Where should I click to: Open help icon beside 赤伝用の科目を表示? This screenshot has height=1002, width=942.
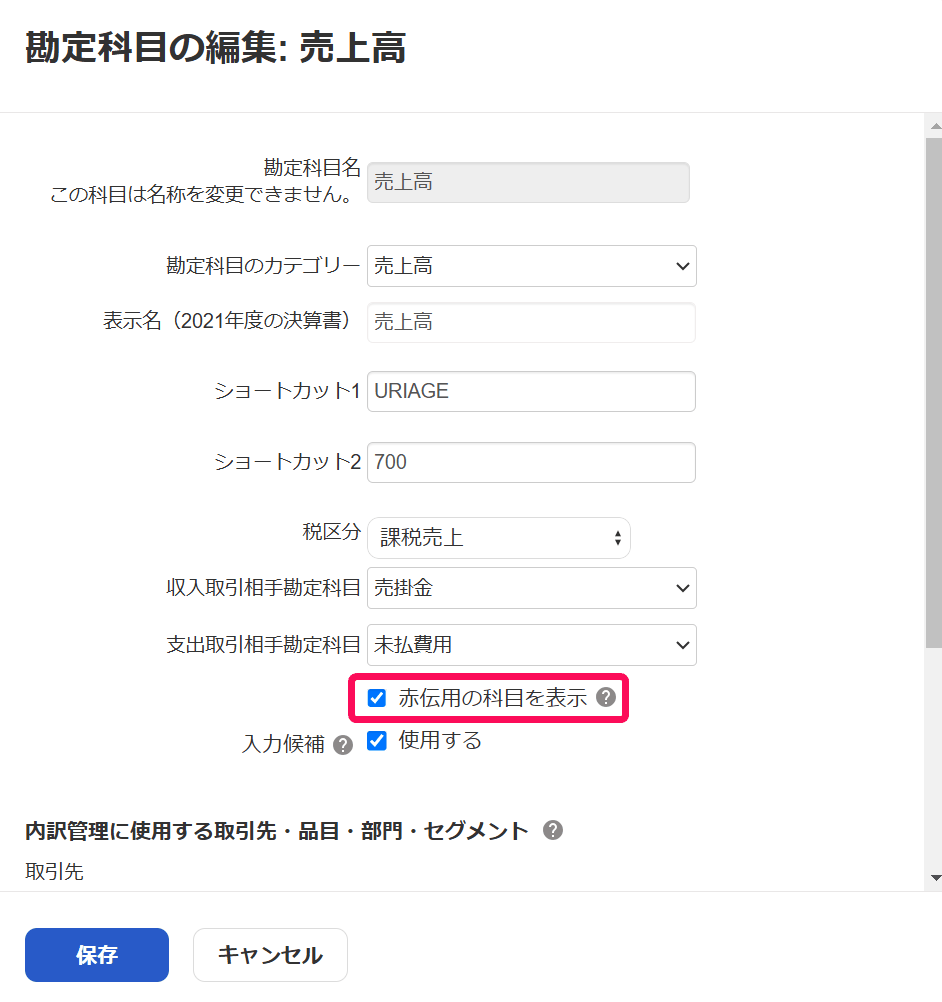click(x=606, y=697)
